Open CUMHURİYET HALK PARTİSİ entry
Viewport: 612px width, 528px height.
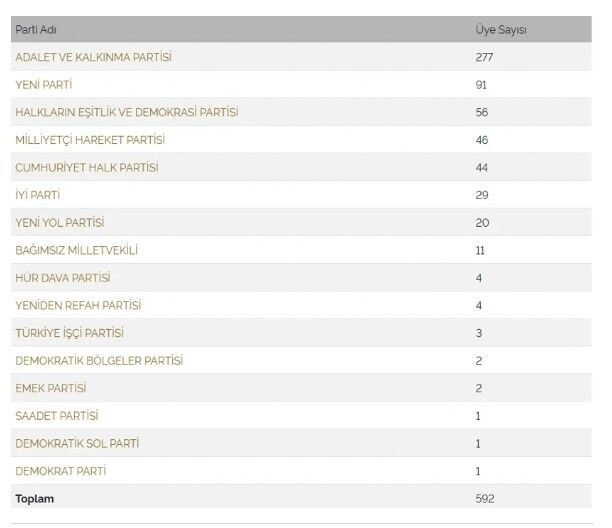[x=87, y=167]
